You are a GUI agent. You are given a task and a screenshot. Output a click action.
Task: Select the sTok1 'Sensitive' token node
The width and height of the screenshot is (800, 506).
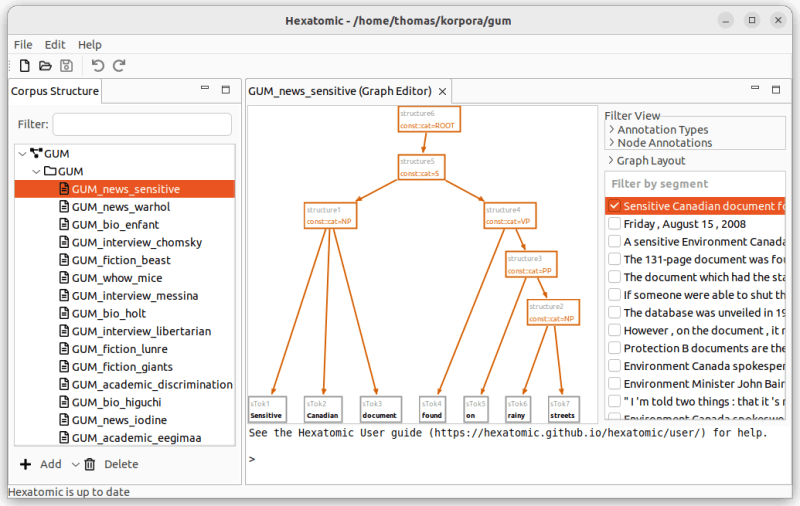pyautogui.click(x=267, y=409)
